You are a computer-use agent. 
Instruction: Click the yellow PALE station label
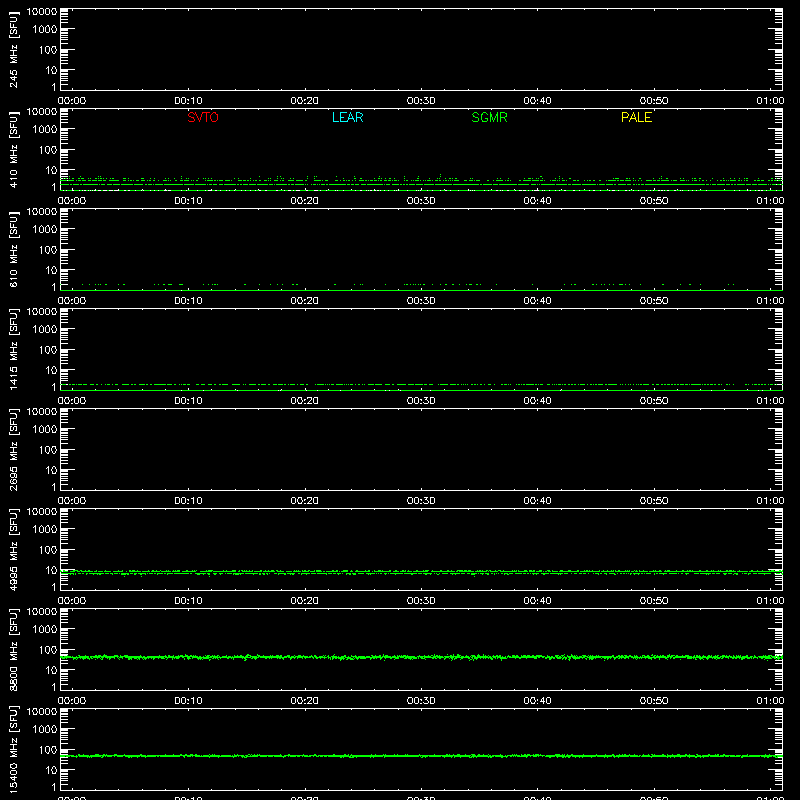pyautogui.click(x=636, y=117)
